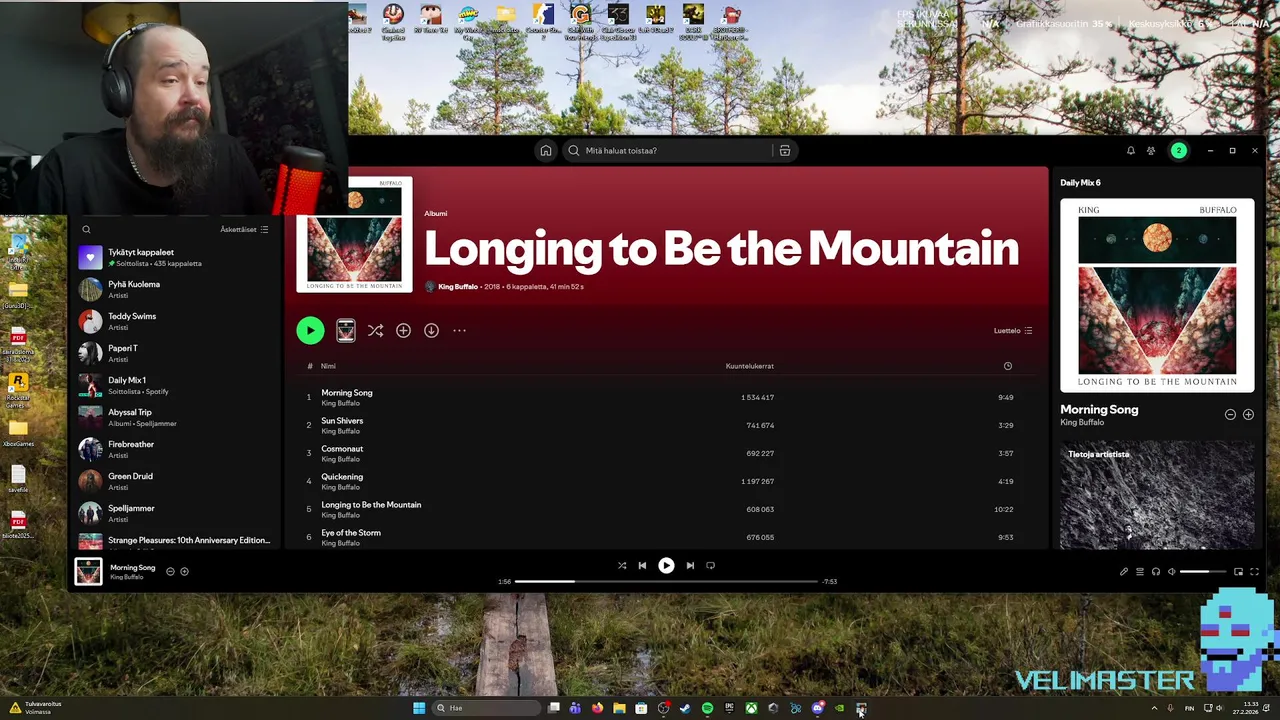Open Xbox app from the taskbar
Screen dimensions: 1280x720
pyautogui.click(x=751, y=708)
